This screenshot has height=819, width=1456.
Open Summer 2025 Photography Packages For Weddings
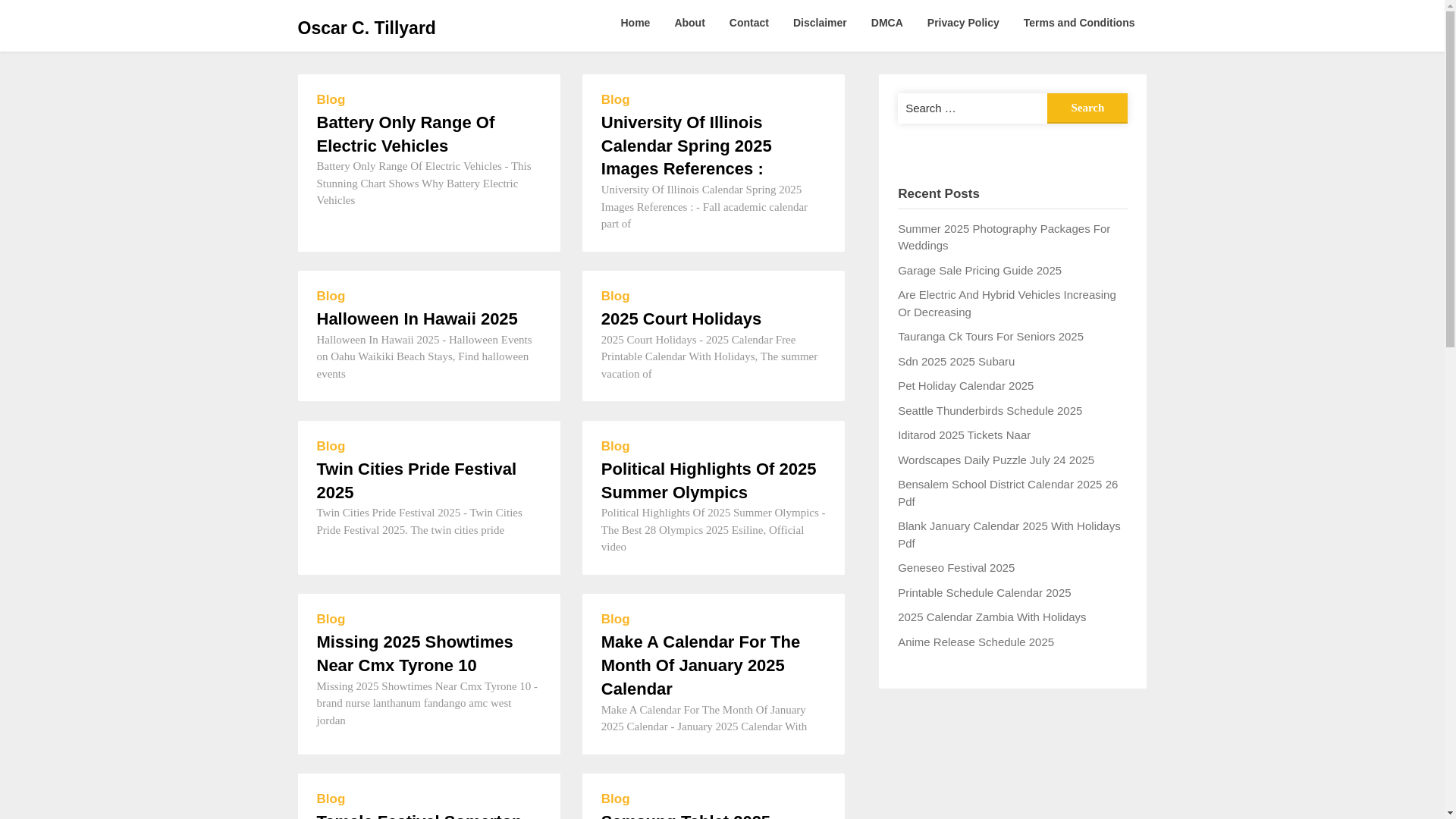(x=1004, y=237)
